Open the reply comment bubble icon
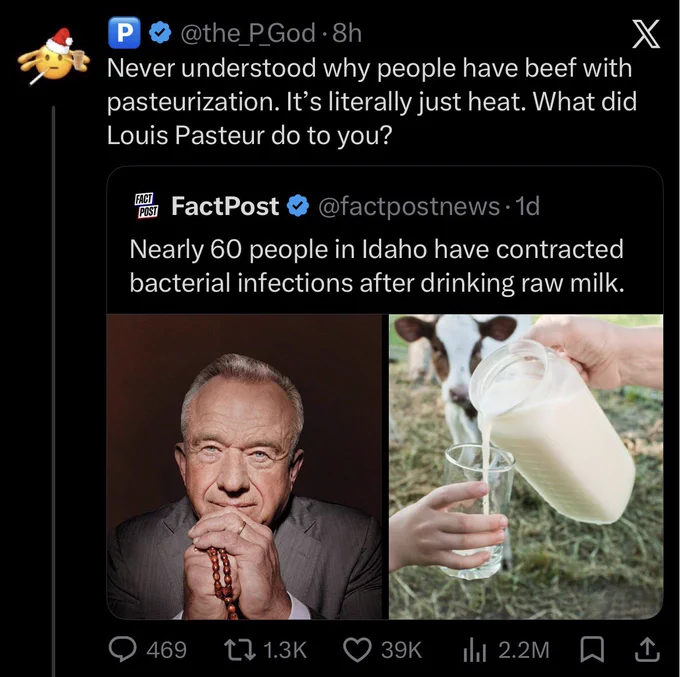The height and width of the screenshot is (677, 680). [x=122, y=649]
